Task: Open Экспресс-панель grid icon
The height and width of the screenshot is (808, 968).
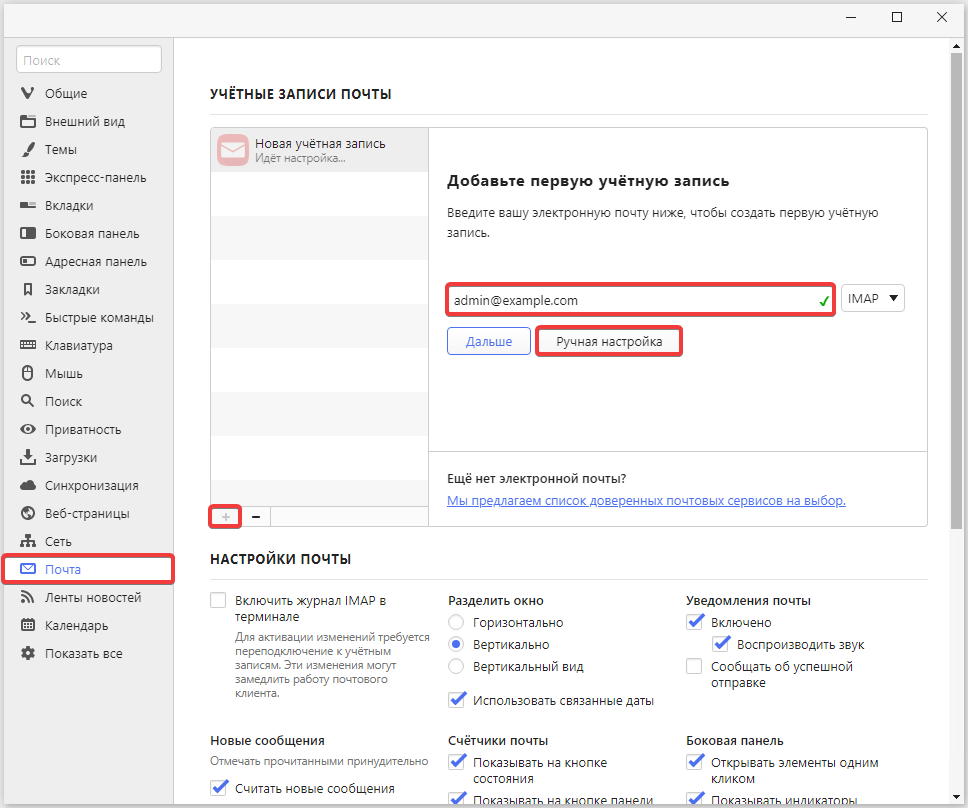Action: point(28,178)
